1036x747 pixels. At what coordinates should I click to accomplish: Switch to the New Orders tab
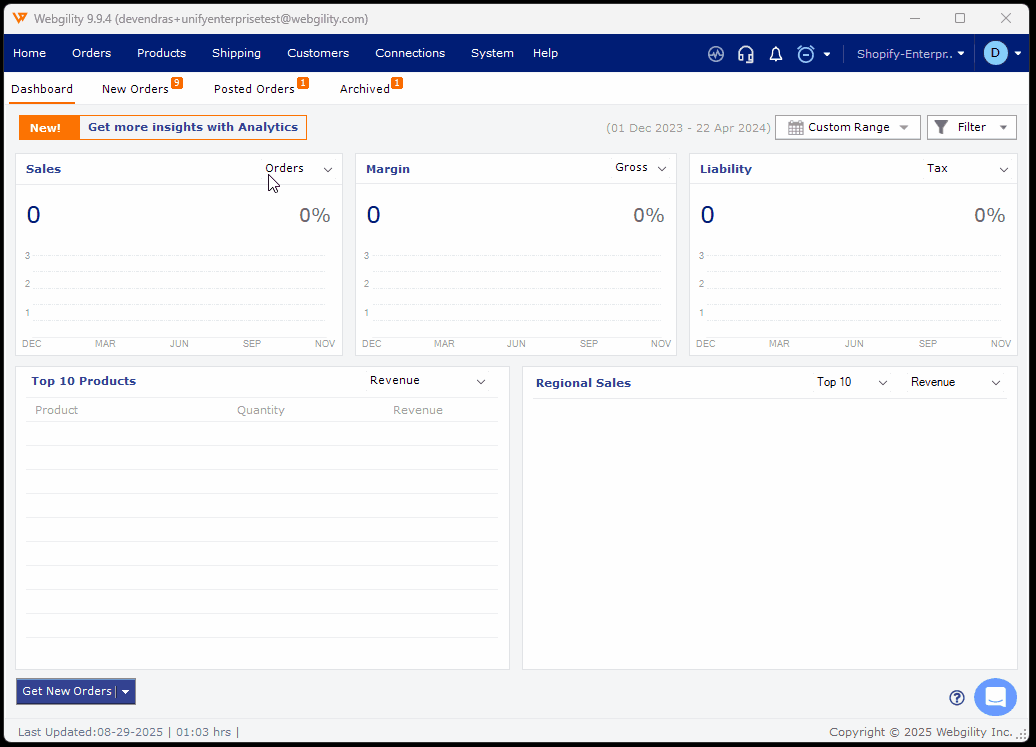pos(135,89)
